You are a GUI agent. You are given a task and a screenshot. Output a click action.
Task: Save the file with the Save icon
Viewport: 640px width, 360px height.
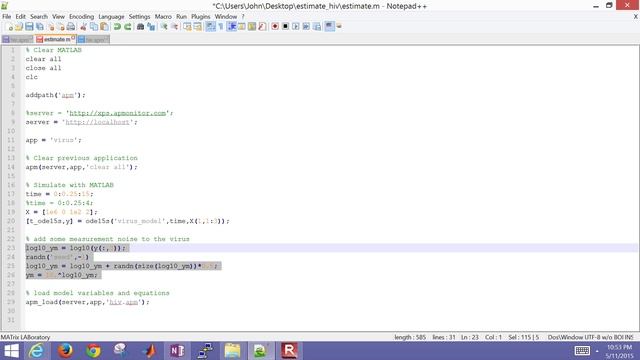(29, 27)
